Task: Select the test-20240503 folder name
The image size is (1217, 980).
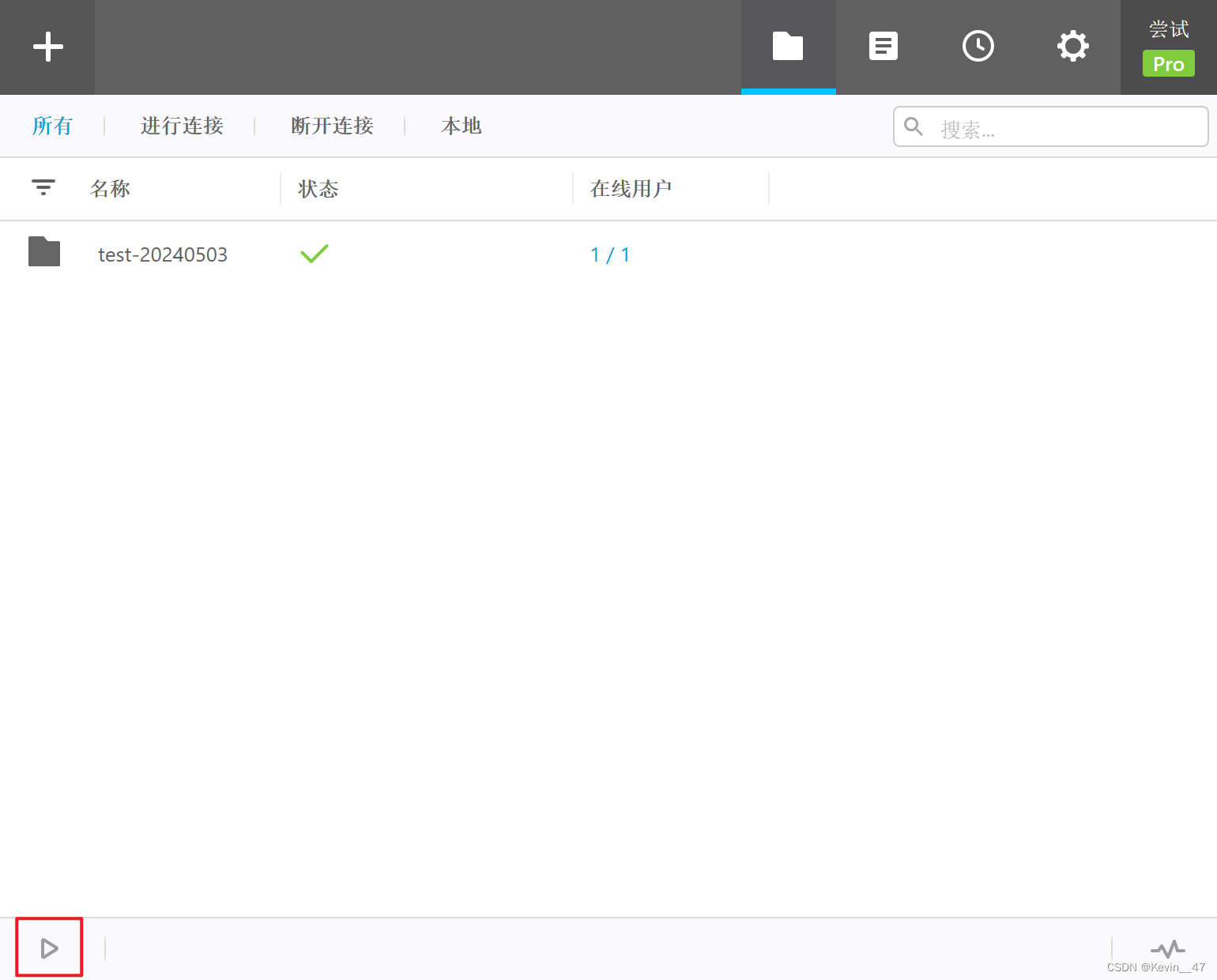Action: 163,254
